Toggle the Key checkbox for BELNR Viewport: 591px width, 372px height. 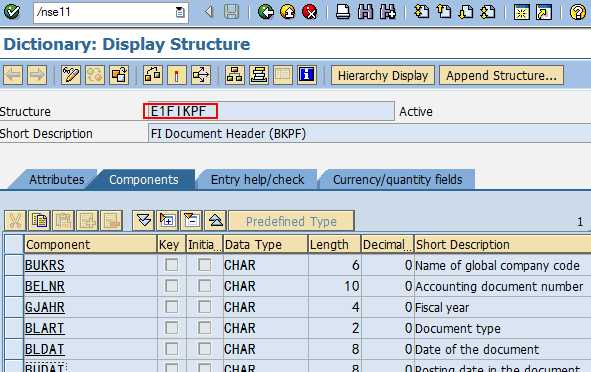click(171, 286)
